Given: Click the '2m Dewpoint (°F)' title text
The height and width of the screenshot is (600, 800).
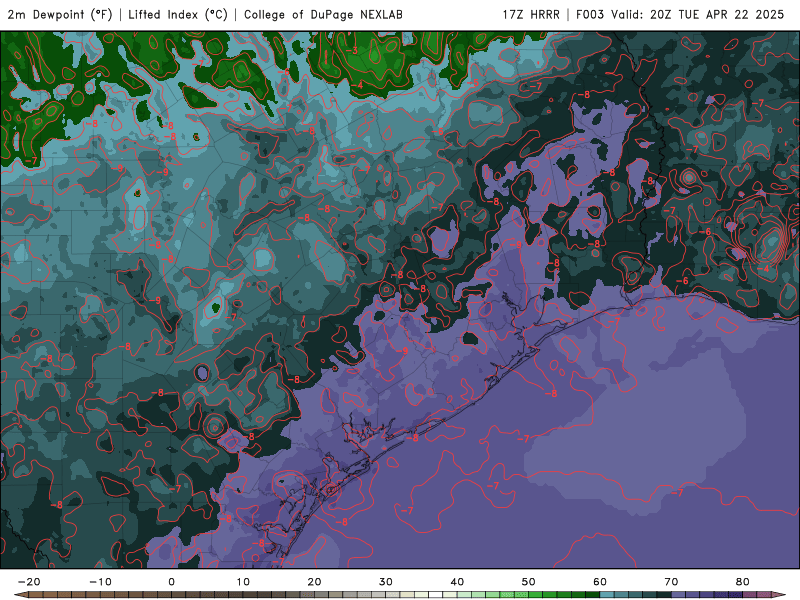Looking at the screenshot, I should click(59, 15).
